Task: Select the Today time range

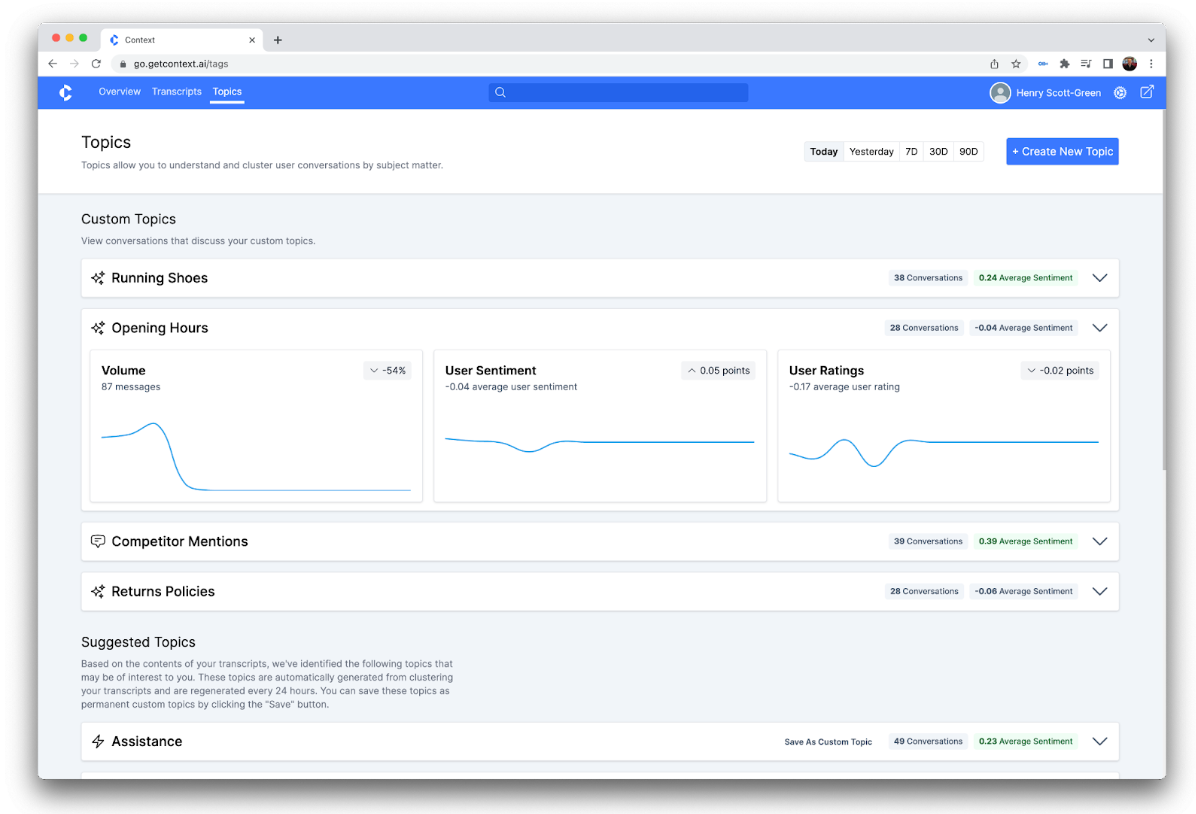Action: coord(824,152)
